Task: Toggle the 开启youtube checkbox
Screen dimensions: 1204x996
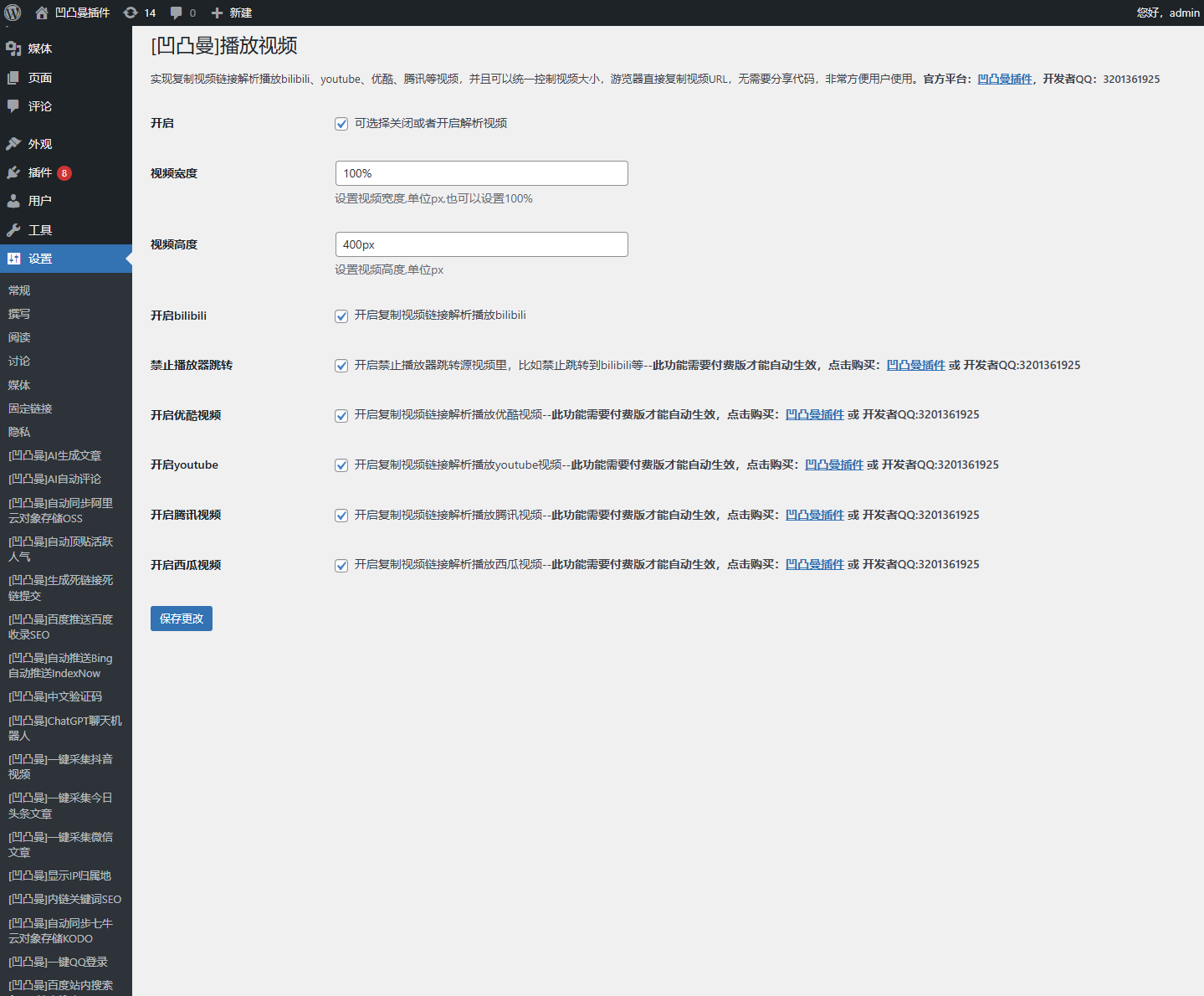Action: (x=341, y=465)
